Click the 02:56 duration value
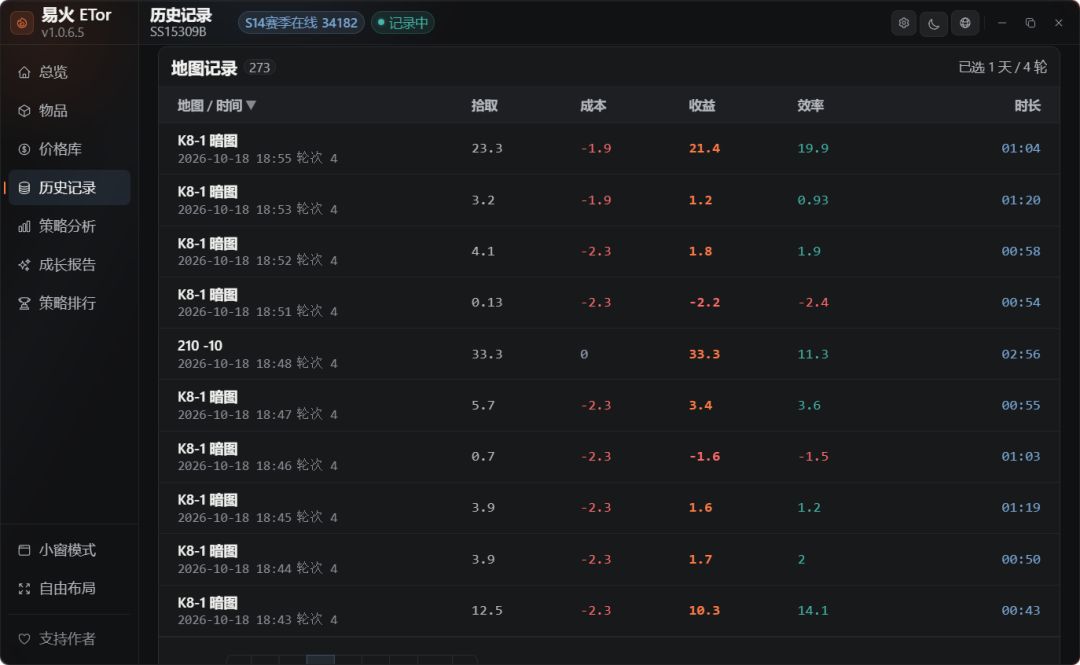This screenshot has height=665, width=1080. pos(1021,354)
